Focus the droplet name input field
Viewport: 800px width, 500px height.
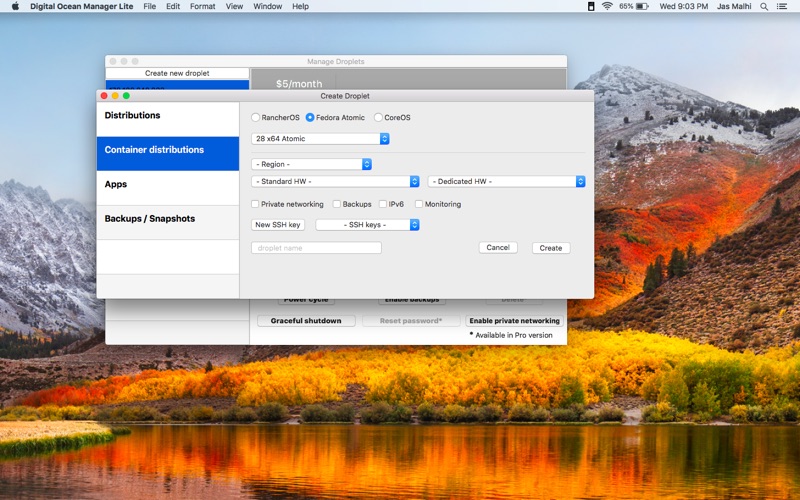(316, 248)
